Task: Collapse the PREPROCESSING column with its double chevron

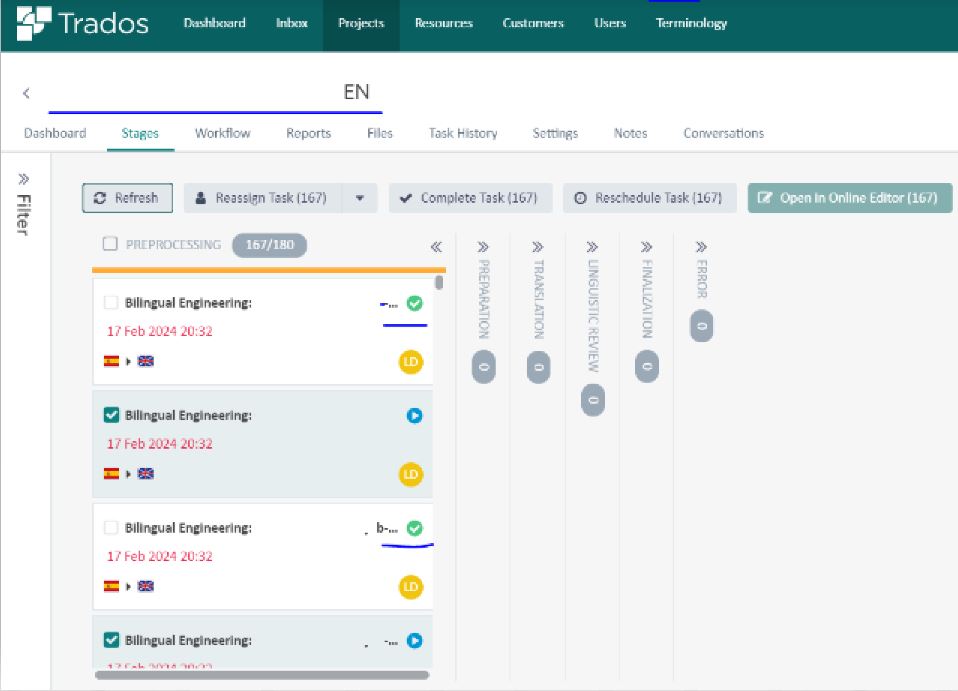Action: tap(434, 243)
